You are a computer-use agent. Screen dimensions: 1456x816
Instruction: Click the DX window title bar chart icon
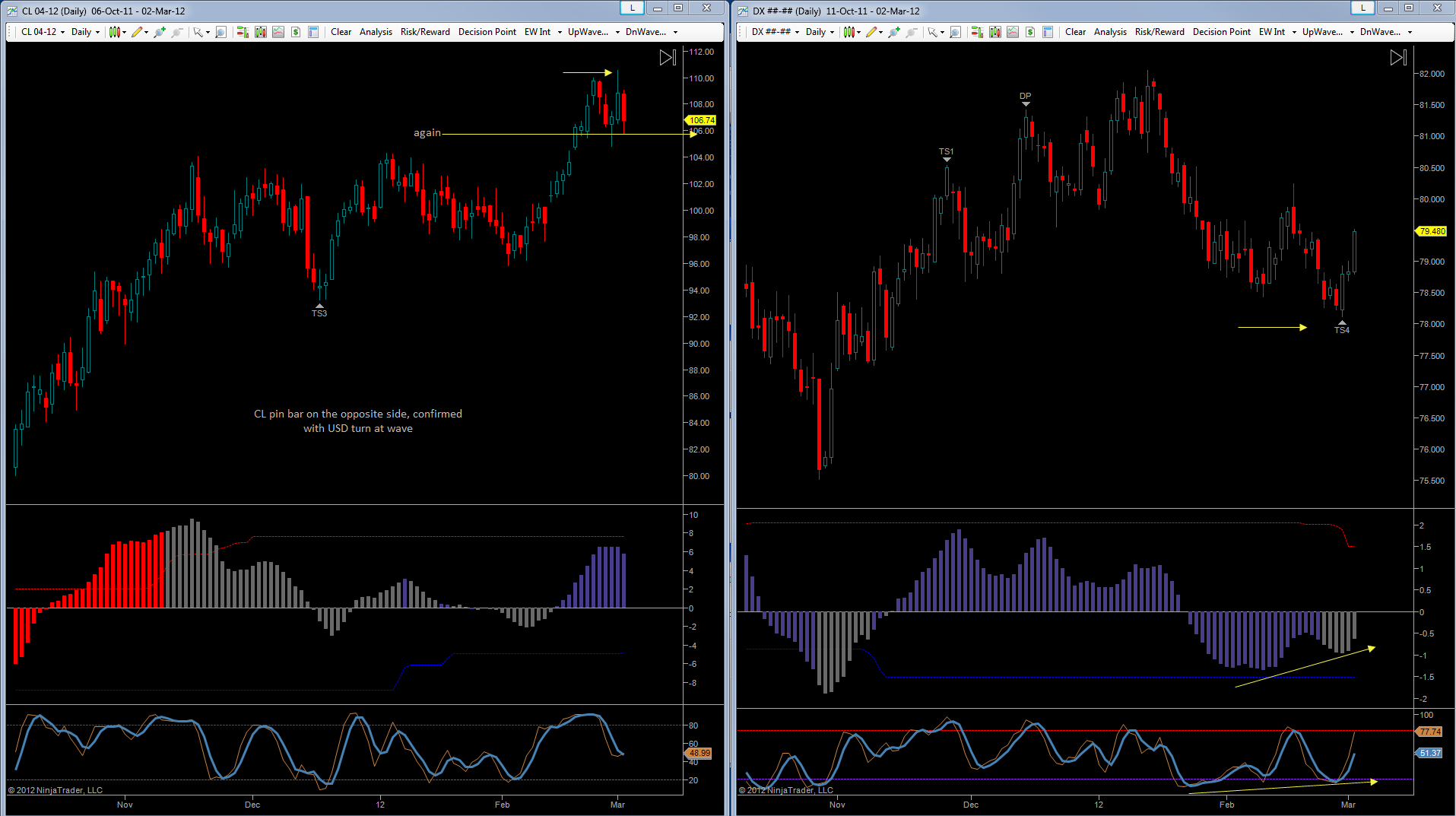tap(743, 11)
